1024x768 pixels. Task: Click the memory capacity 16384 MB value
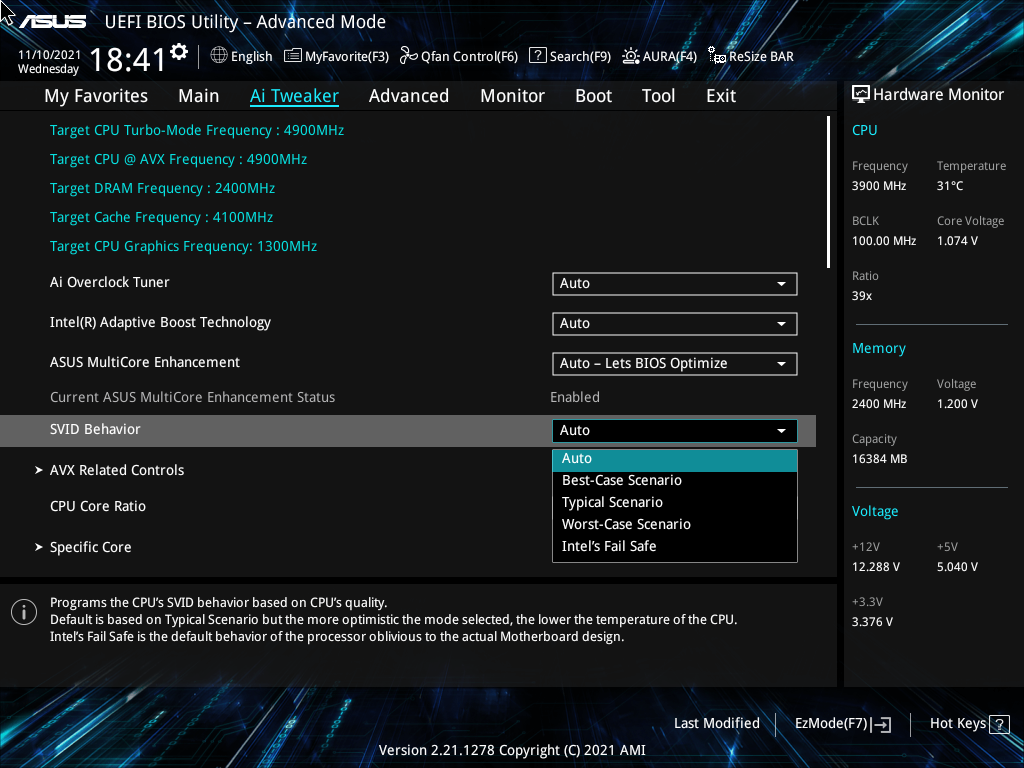(x=879, y=459)
